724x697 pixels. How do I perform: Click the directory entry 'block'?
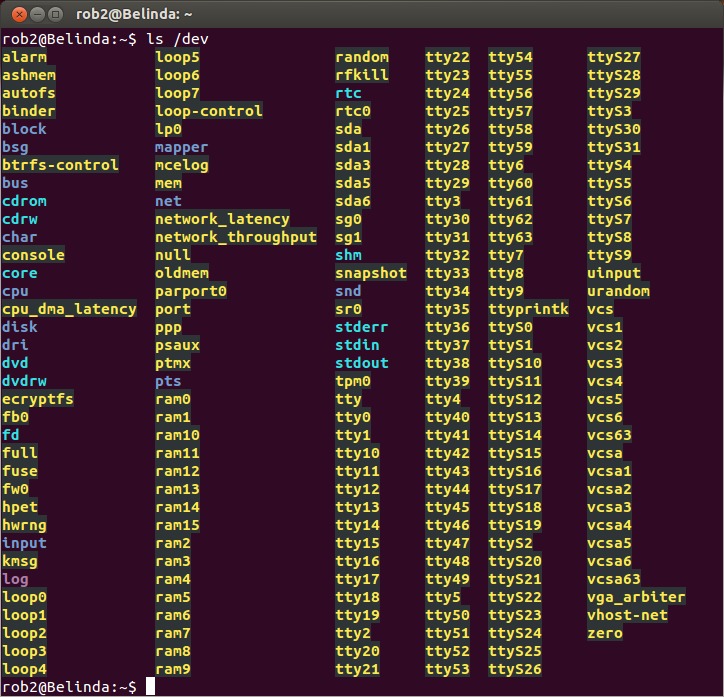pyautogui.click(x=24, y=129)
